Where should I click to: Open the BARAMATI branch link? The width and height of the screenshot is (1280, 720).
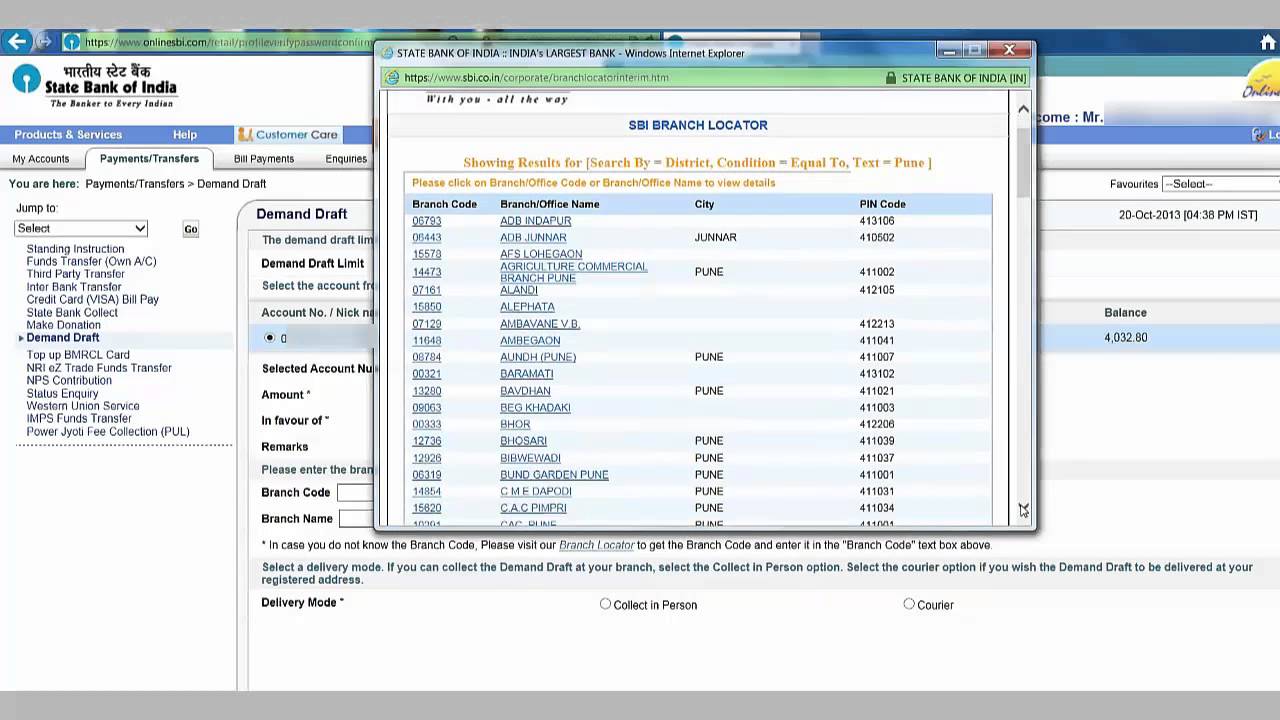click(526, 374)
